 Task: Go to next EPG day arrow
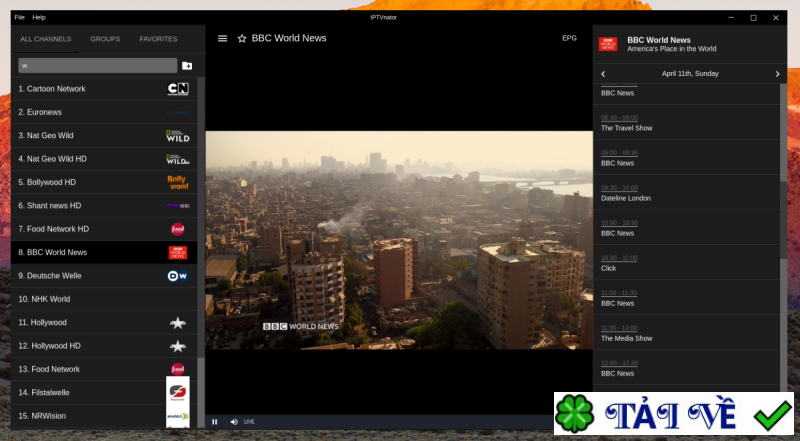[777, 74]
